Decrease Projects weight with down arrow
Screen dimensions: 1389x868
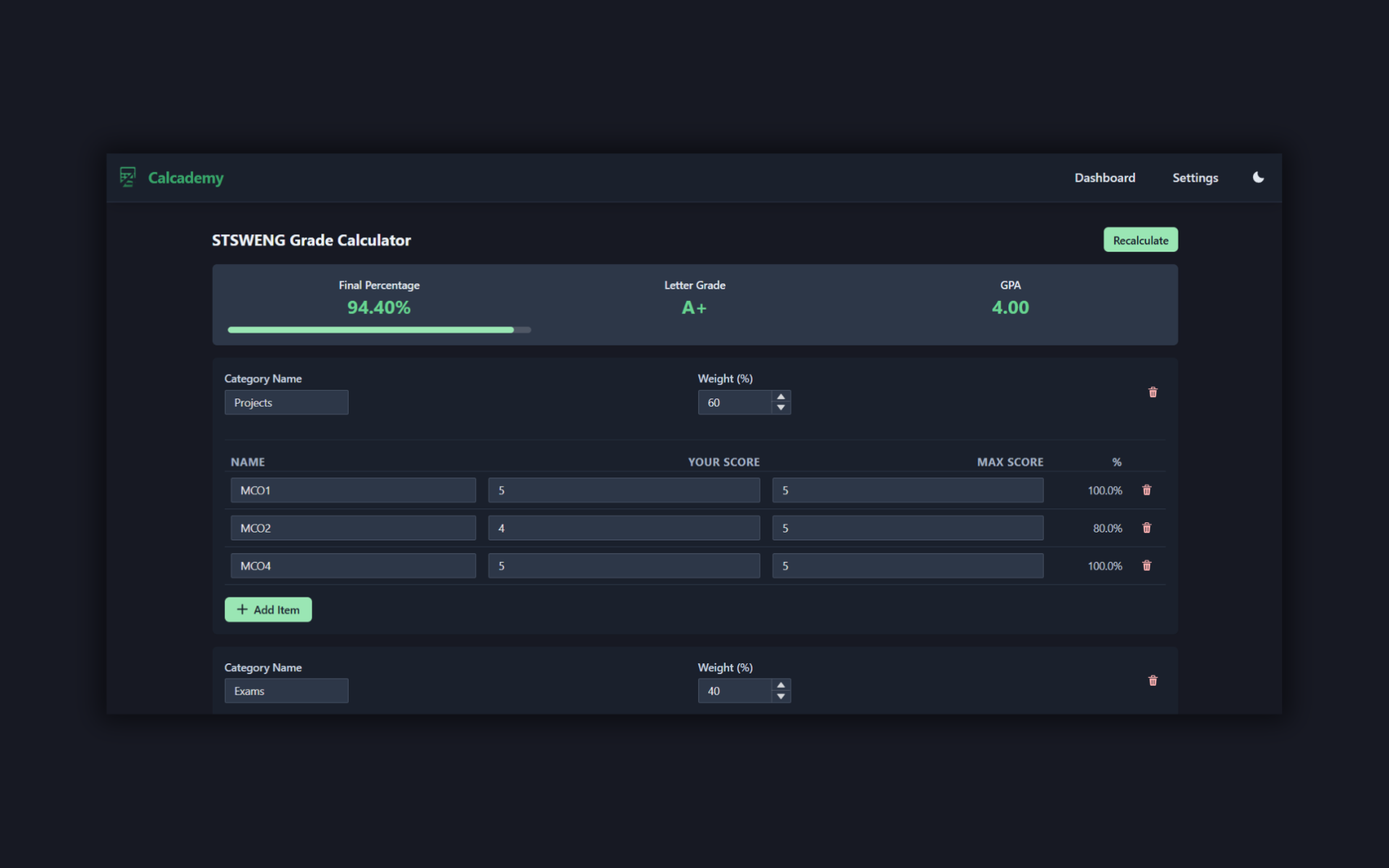click(x=781, y=408)
